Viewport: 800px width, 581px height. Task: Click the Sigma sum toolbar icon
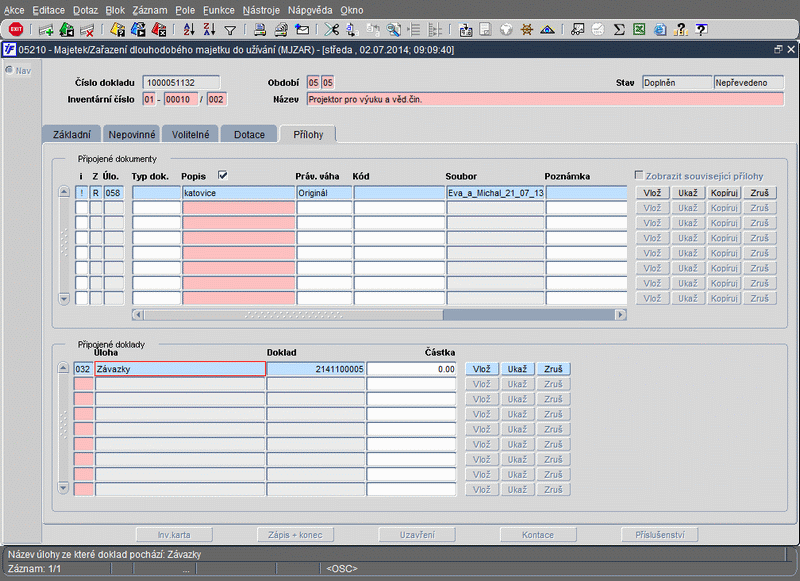pos(619,30)
